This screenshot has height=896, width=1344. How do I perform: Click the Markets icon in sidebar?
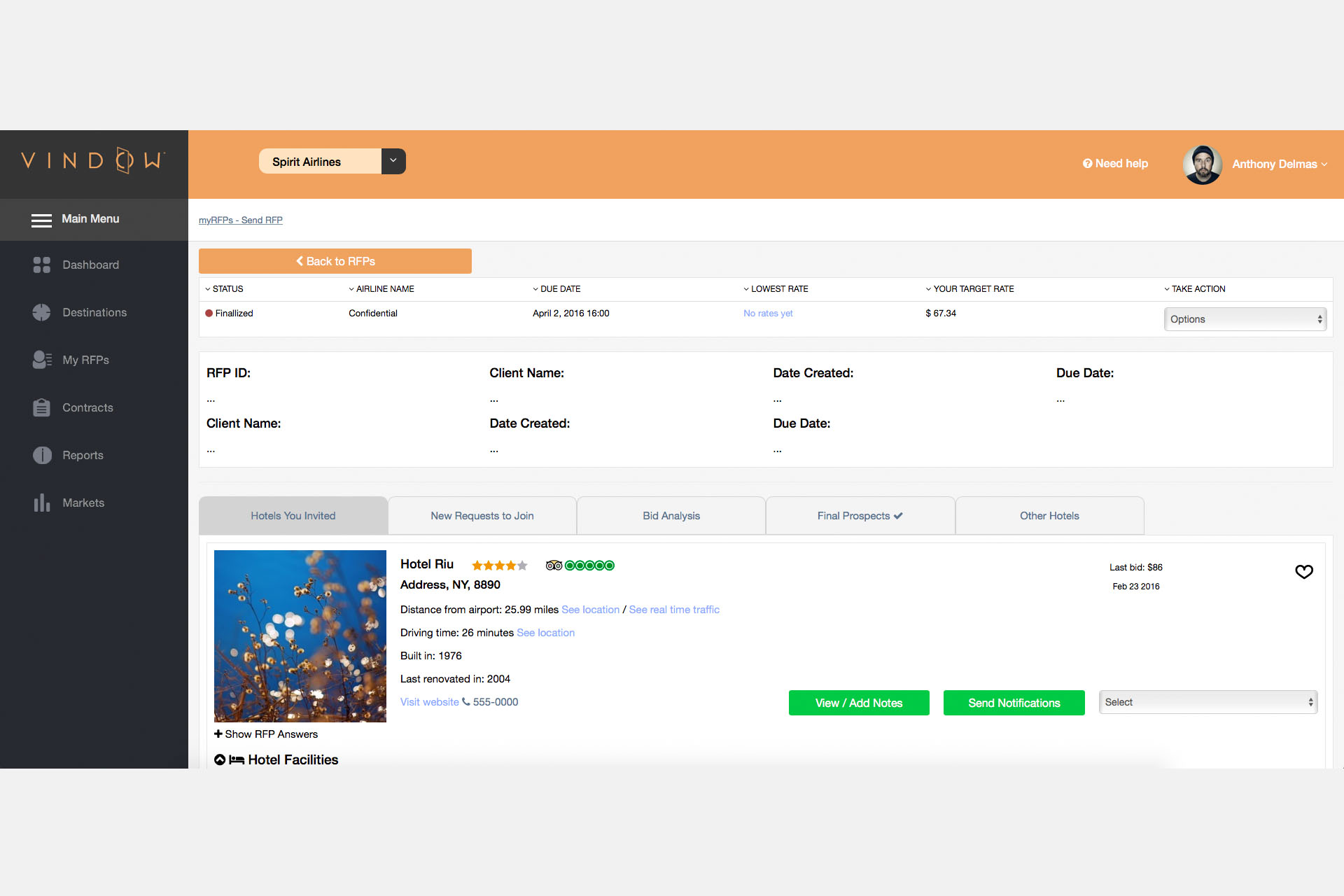tap(43, 502)
